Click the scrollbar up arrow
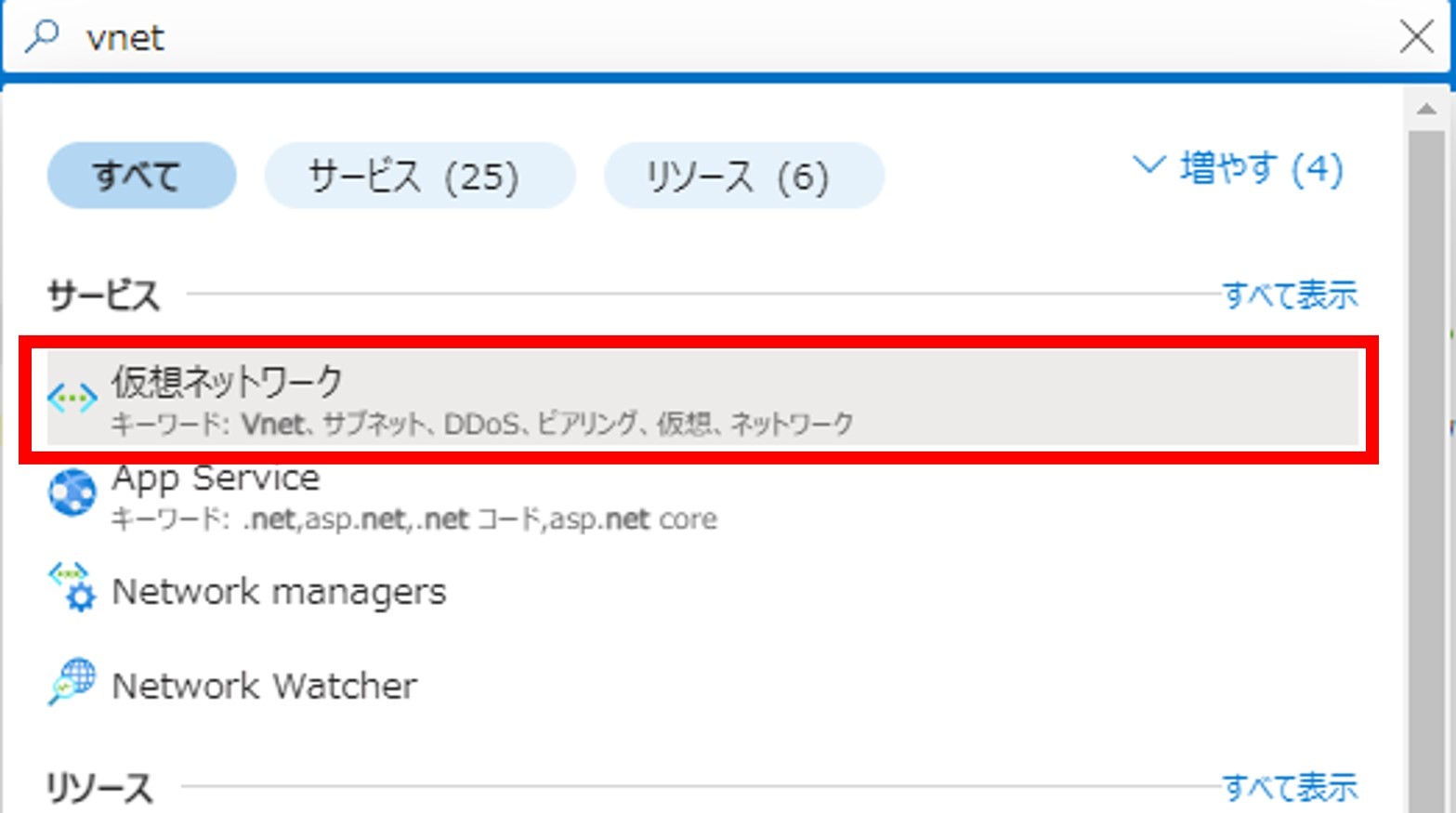This screenshot has height=813, width=1456. coord(1426,110)
